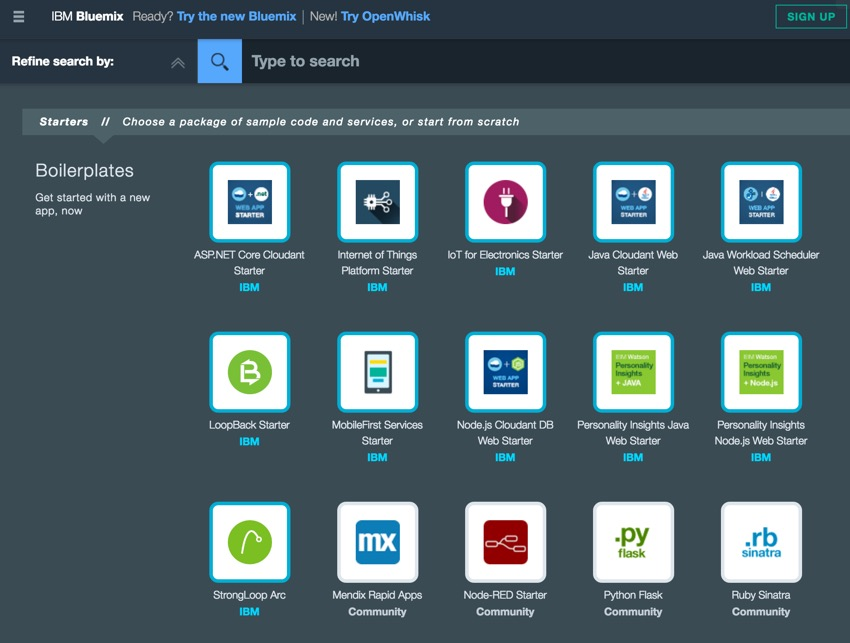The image size is (850, 643).
Task: Click the blue search magnifier icon
Action: tap(220, 61)
